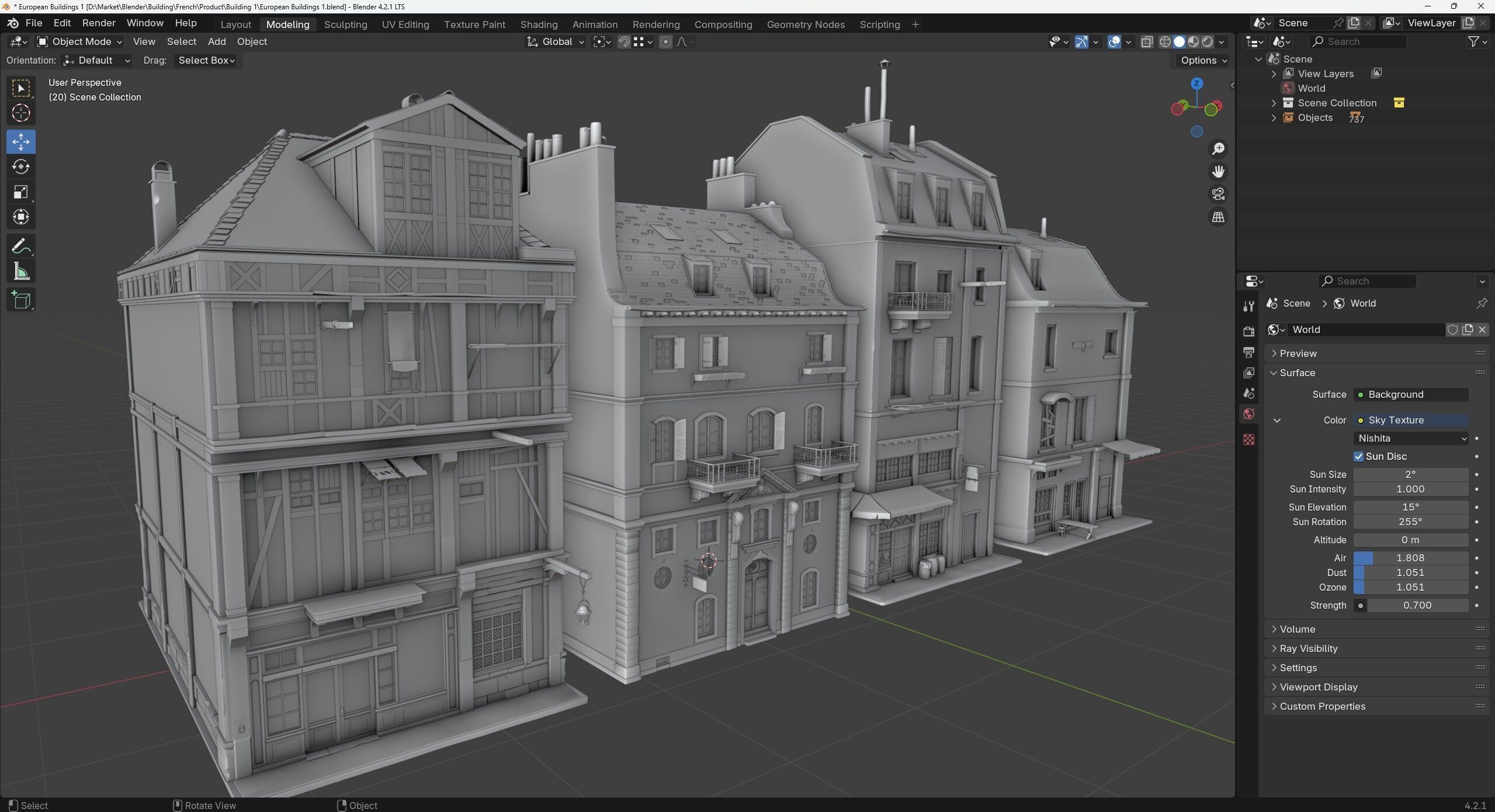Open the View Layer properties tab
Viewport: 1495px width, 812px height.
[x=1248, y=373]
